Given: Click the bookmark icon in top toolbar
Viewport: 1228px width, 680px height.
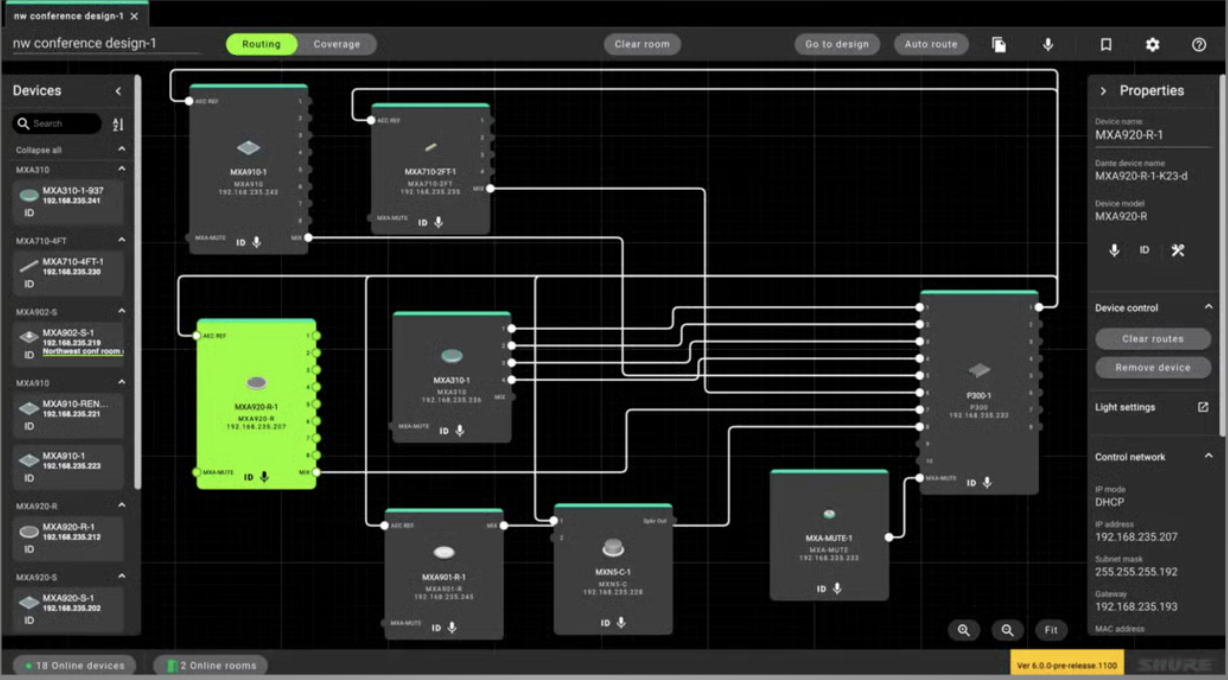Looking at the screenshot, I should (x=1106, y=45).
